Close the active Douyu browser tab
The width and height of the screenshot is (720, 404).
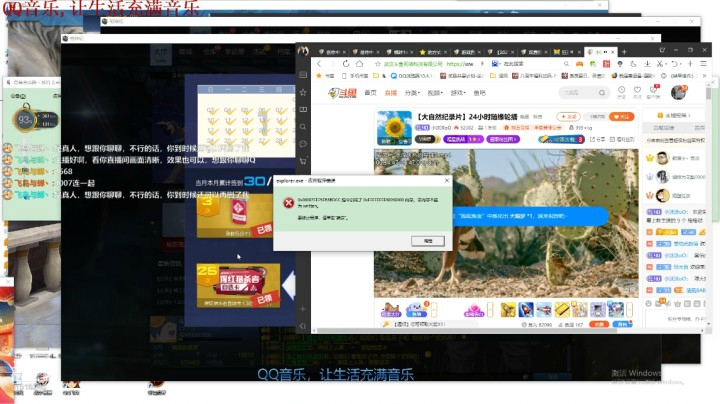[613, 52]
